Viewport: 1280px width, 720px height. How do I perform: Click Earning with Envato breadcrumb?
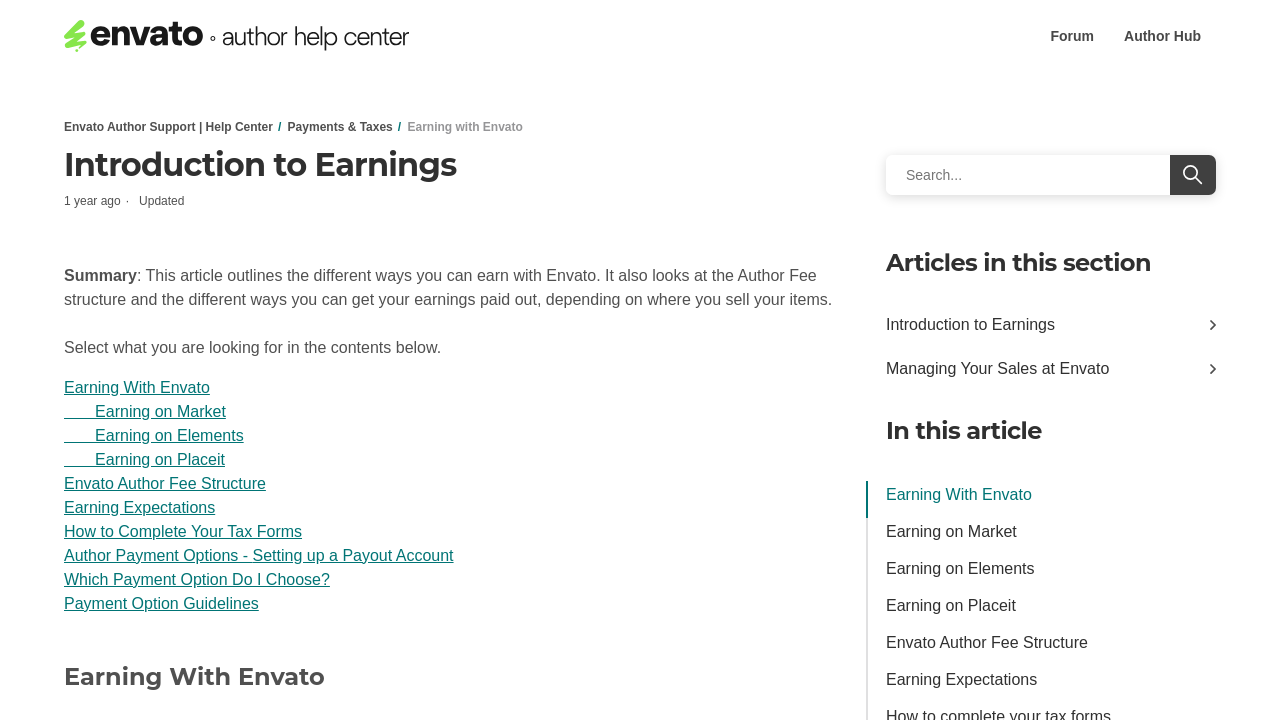tap(465, 127)
